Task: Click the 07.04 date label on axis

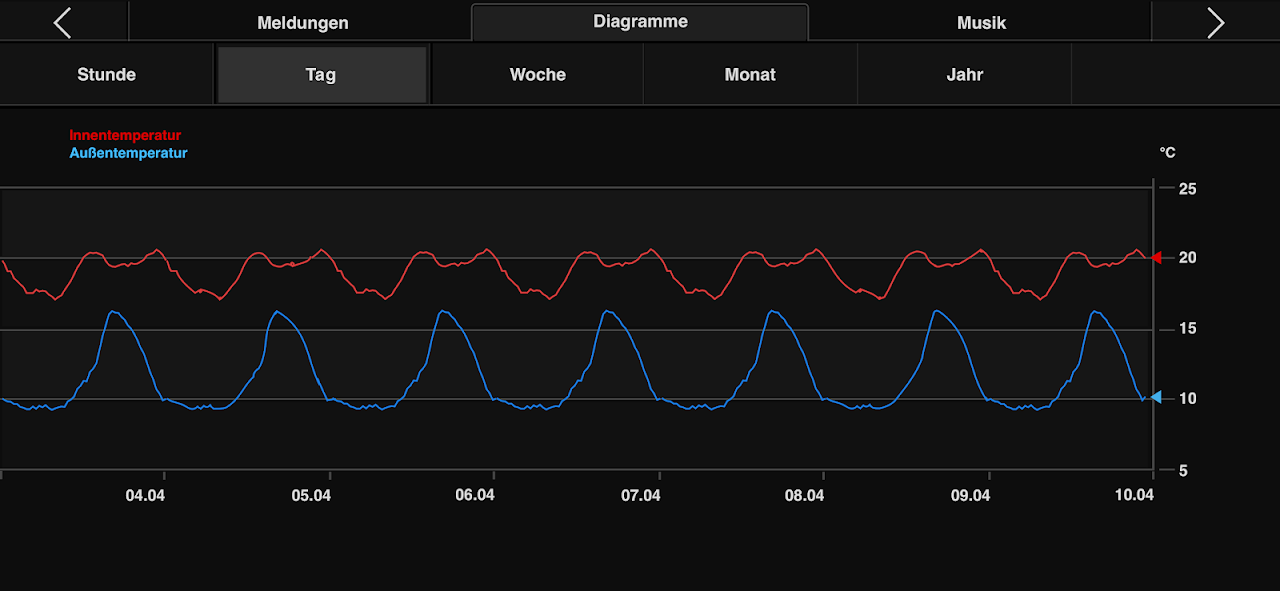Action: 640,495
